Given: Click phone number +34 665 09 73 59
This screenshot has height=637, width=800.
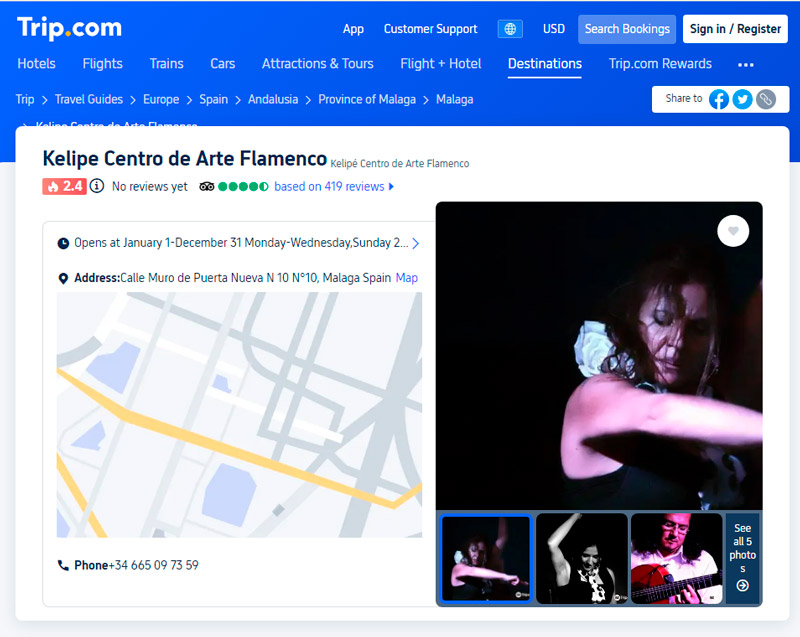Looking at the screenshot, I should click(154, 565).
